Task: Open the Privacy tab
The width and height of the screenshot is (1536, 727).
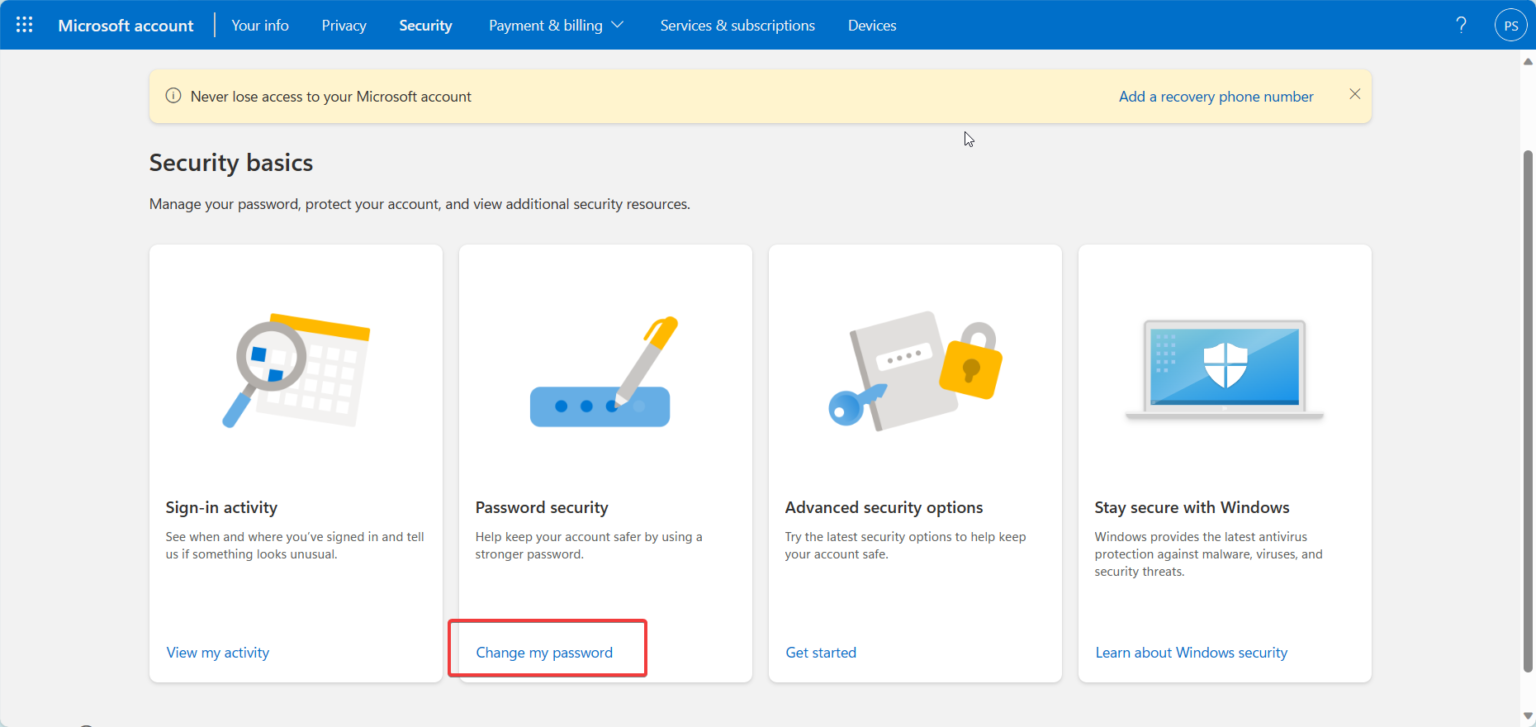Action: pos(344,25)
